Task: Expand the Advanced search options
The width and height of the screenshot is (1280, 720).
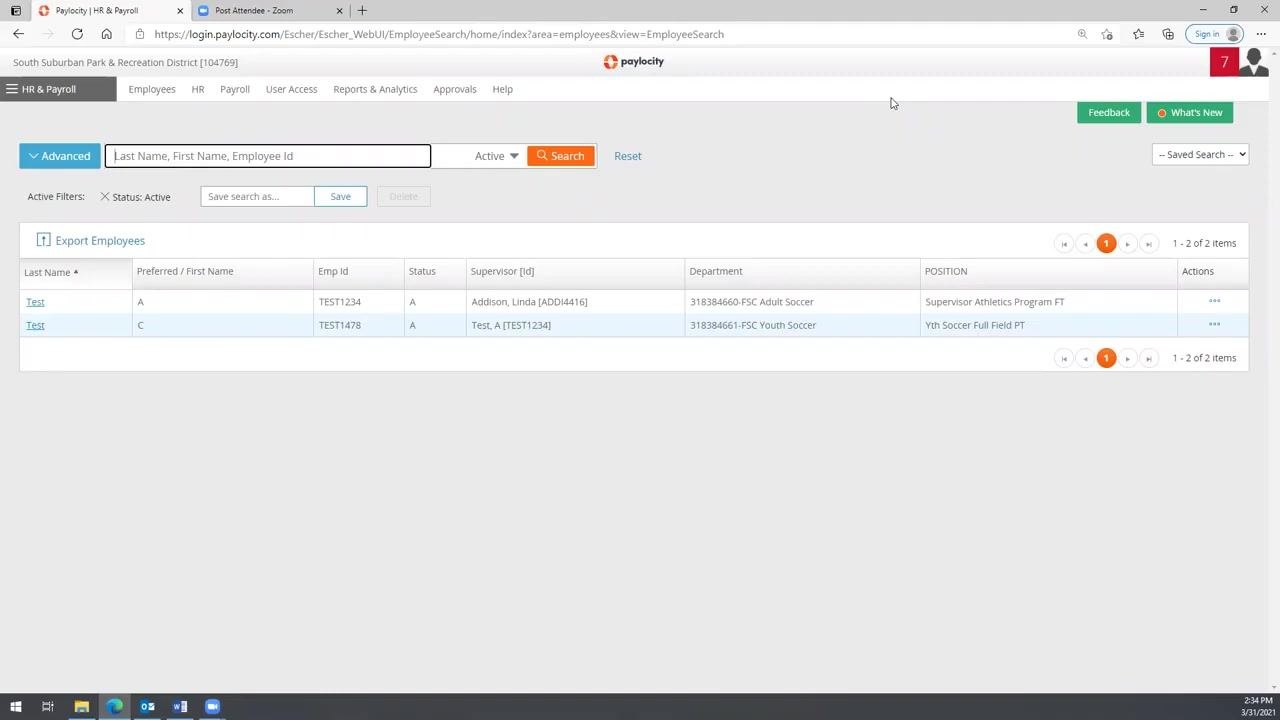Action: click(60, 156)
